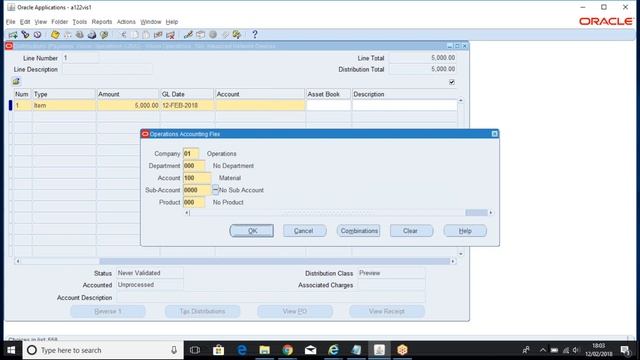Click the distributions grid scroll-up arrow

(461, 100)
